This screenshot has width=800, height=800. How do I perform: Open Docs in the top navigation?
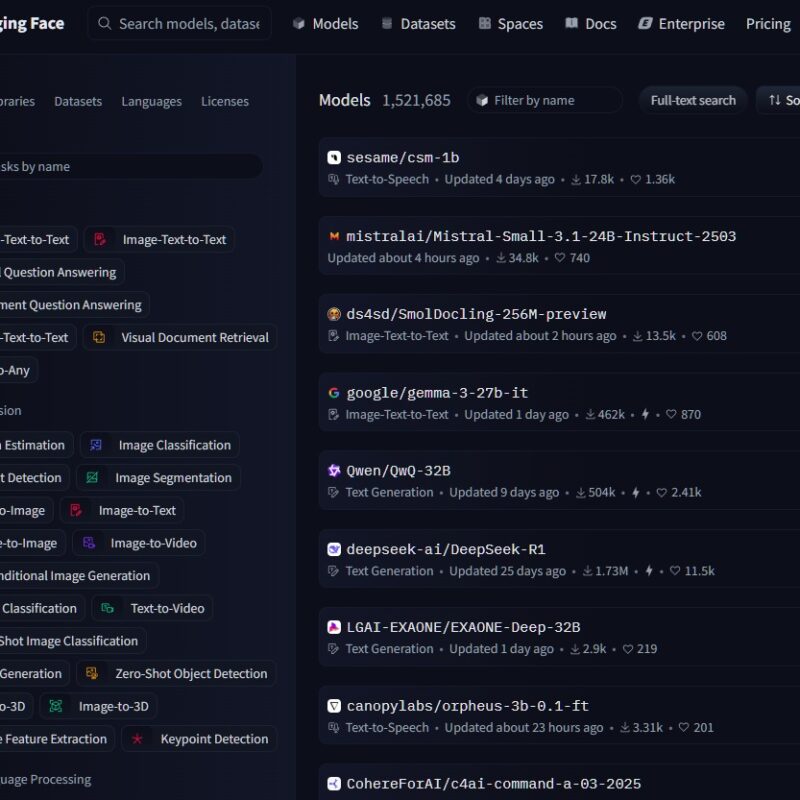[591, 23]
